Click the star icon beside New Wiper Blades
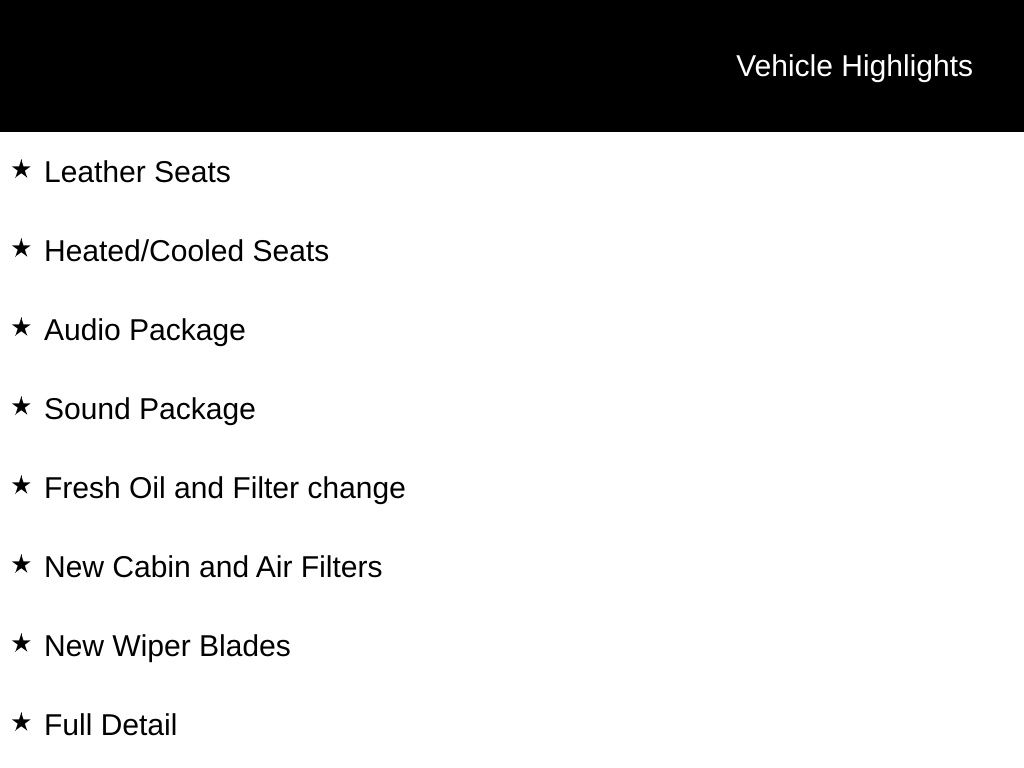This screenshot has width=1024, height=768. tap(21, 643)
